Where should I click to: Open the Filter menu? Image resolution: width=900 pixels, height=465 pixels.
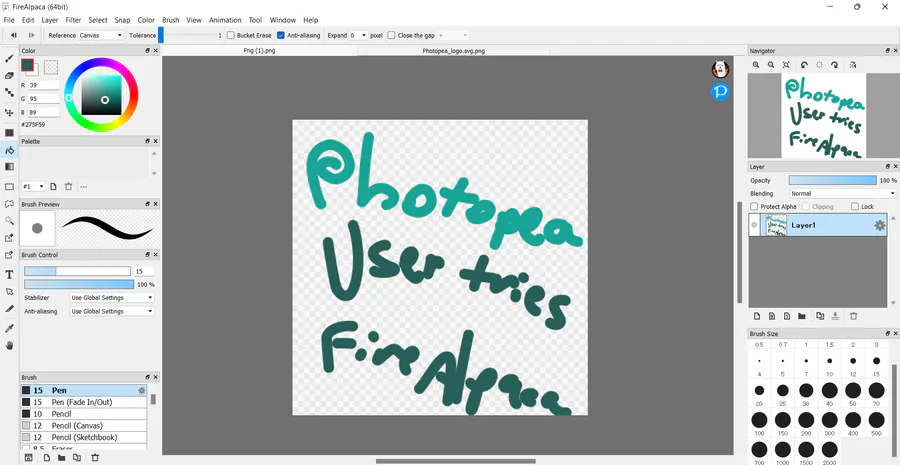click(73, 20)
